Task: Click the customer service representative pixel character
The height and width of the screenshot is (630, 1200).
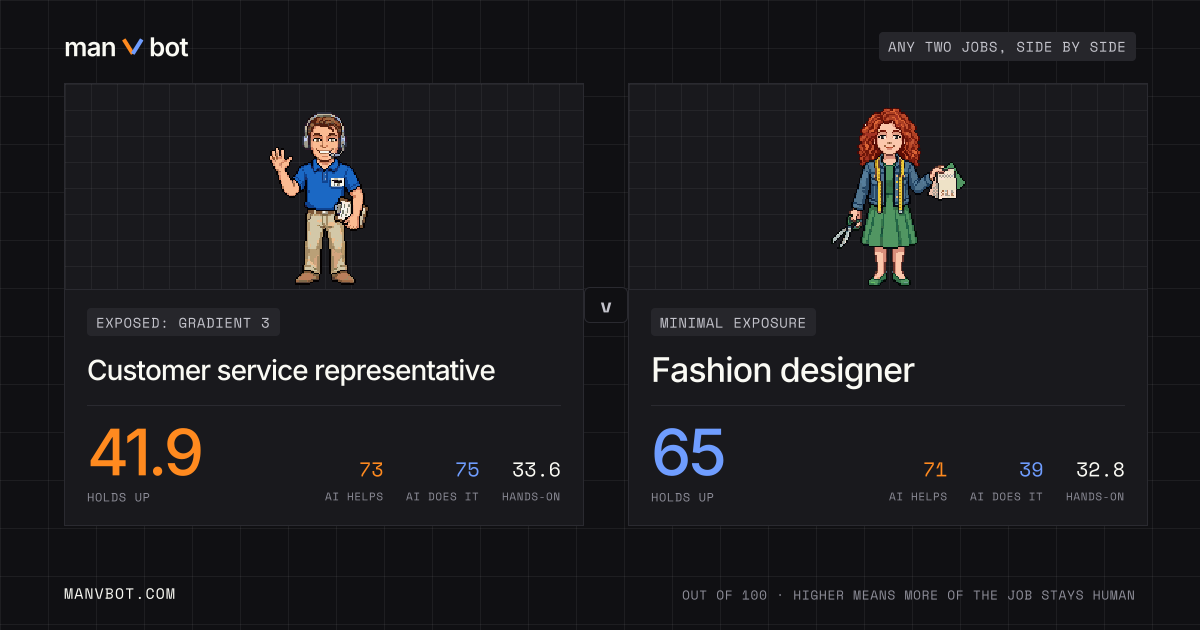Action: tap(320, 198)
